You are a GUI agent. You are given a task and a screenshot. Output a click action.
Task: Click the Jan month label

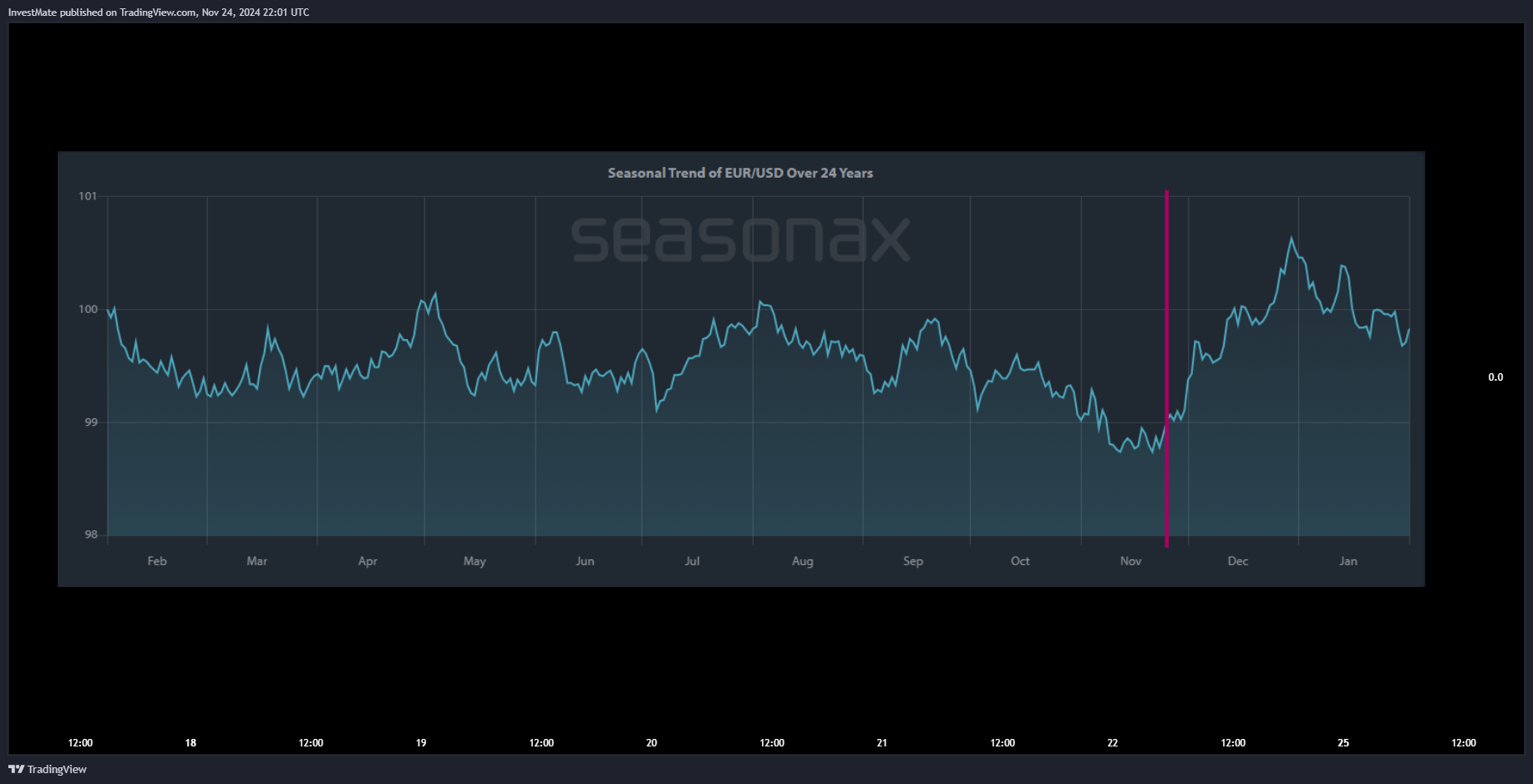1348,561
